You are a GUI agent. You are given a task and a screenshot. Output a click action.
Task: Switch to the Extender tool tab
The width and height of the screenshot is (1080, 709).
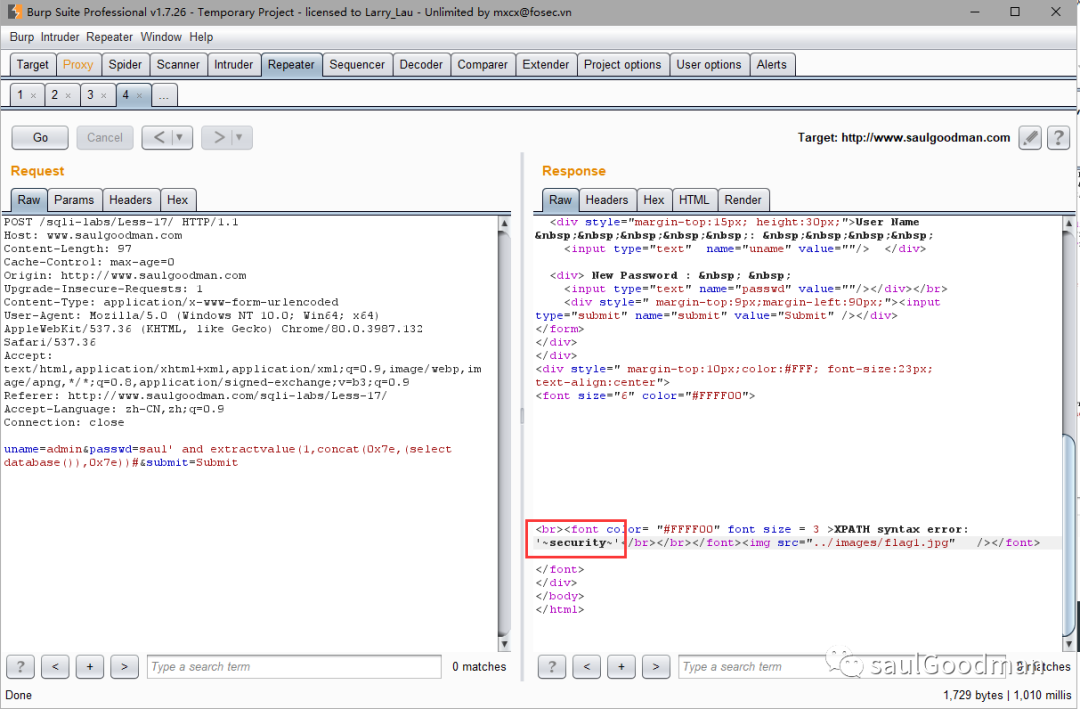click(546, 65)
